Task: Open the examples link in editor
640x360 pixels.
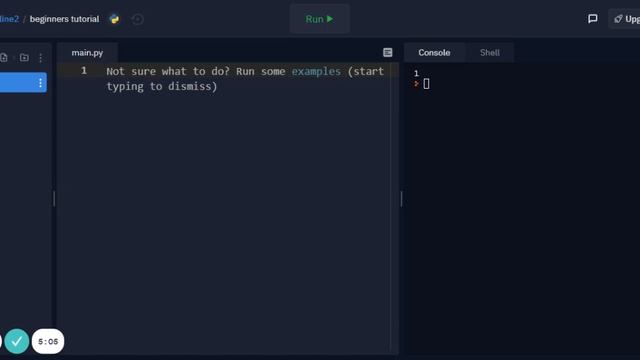Action: (x=316, y=71)
